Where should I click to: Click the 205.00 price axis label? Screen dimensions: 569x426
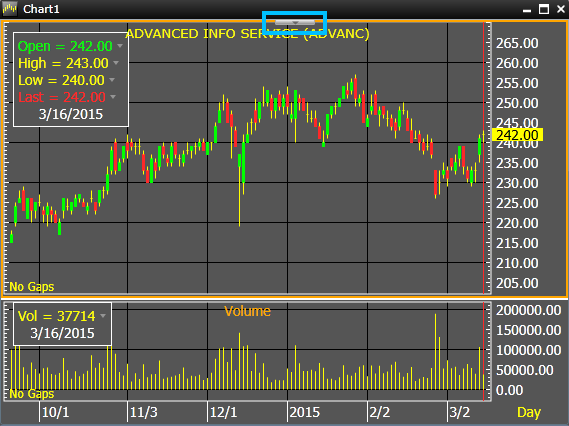click(x=517, y=283)
